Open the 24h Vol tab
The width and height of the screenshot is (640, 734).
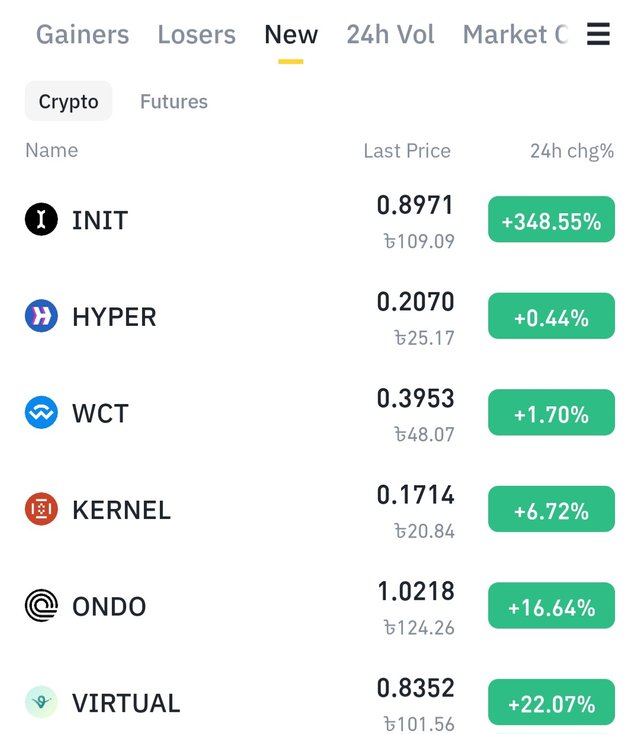coord(390,35)
